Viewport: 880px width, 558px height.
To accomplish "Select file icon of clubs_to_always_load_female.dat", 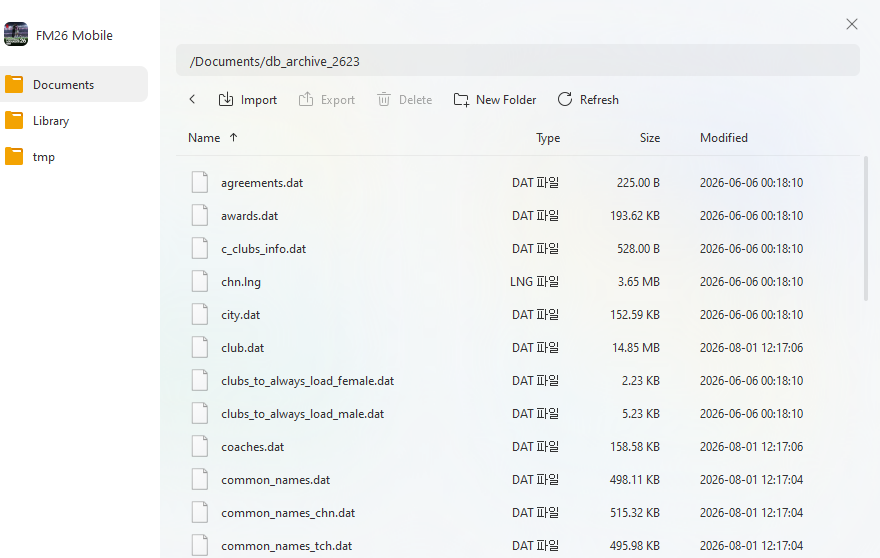I will (200, 380).
